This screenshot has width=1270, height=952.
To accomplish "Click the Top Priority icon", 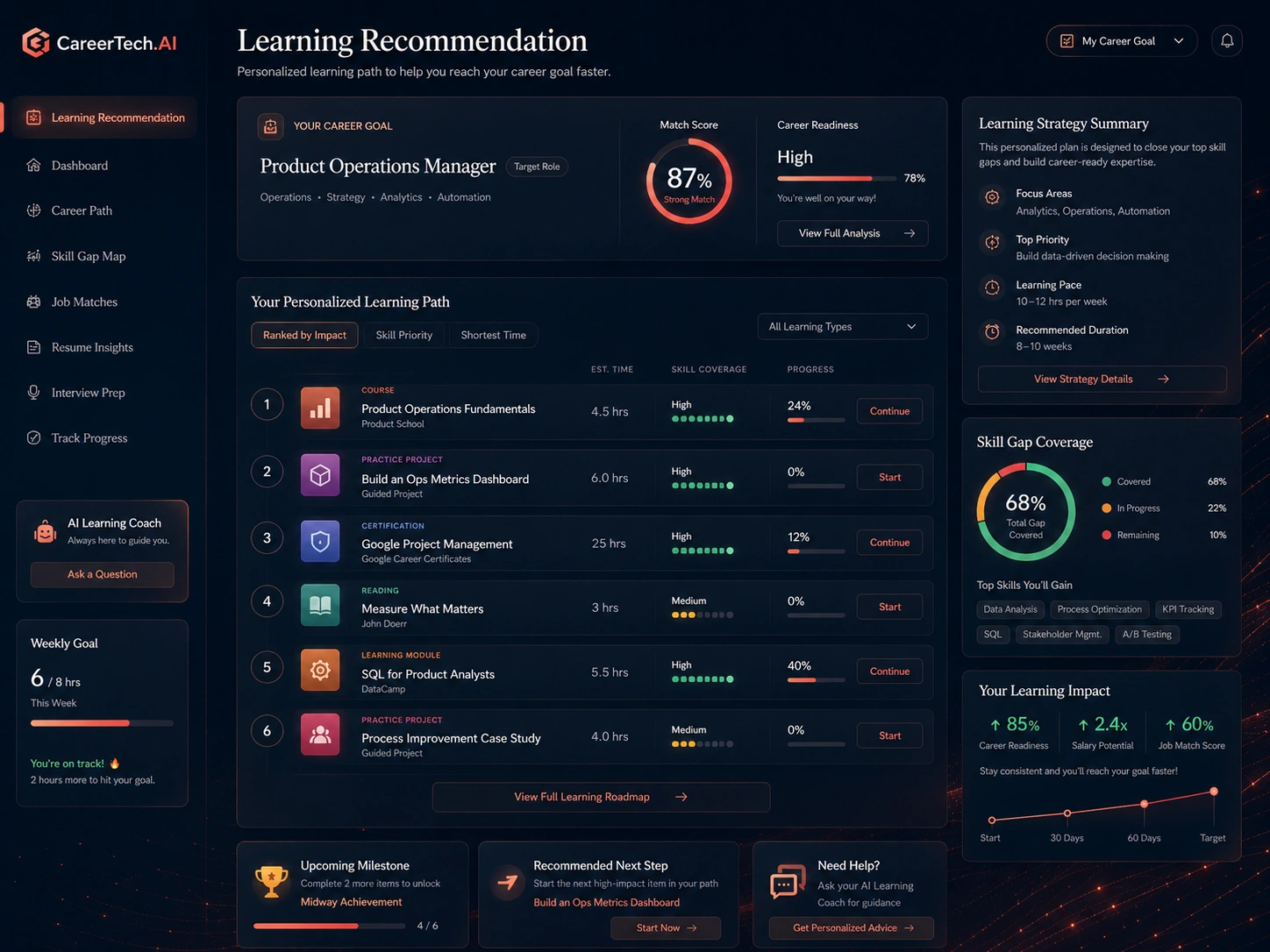I will (992, 242).
